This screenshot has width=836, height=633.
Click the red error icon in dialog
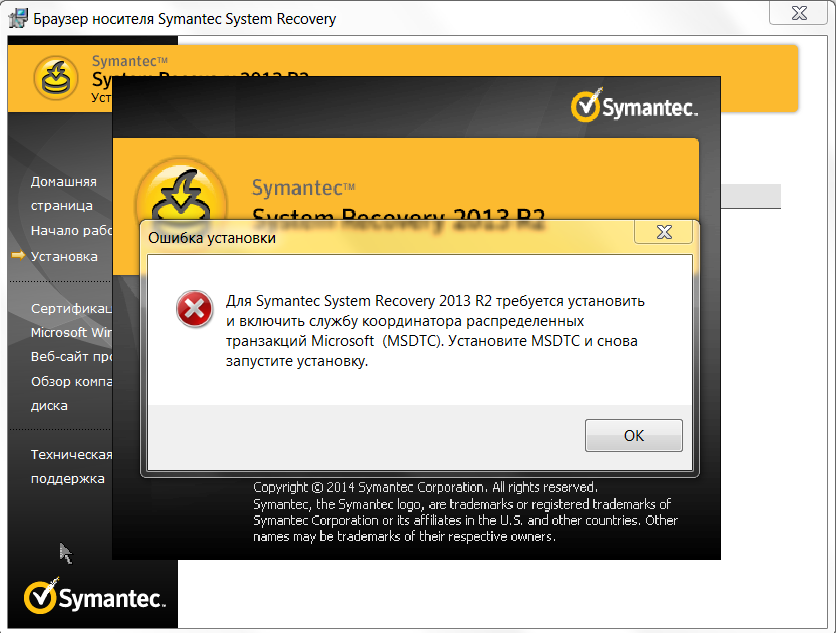194,310
